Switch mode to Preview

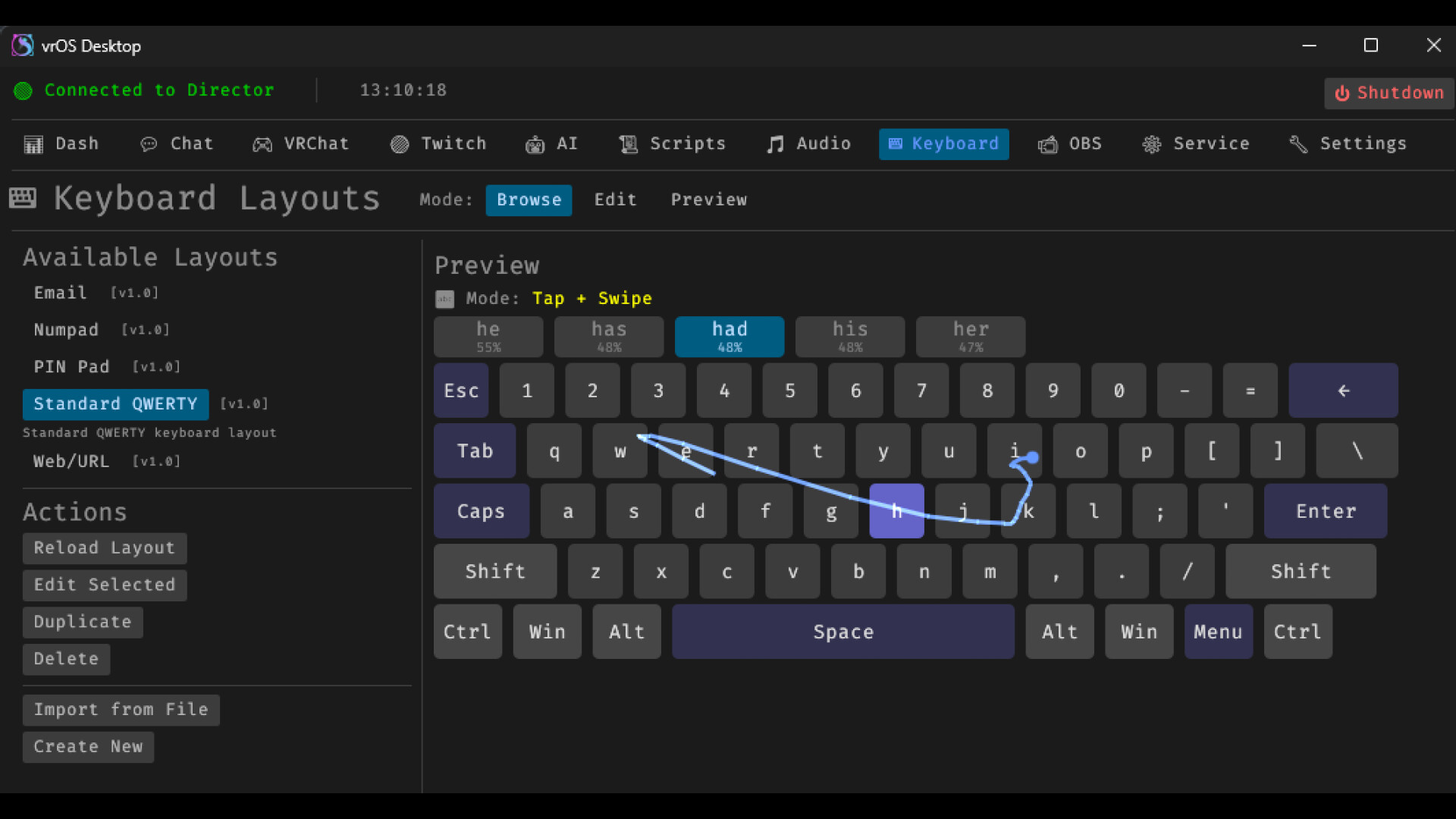click(x=708, y=199)
